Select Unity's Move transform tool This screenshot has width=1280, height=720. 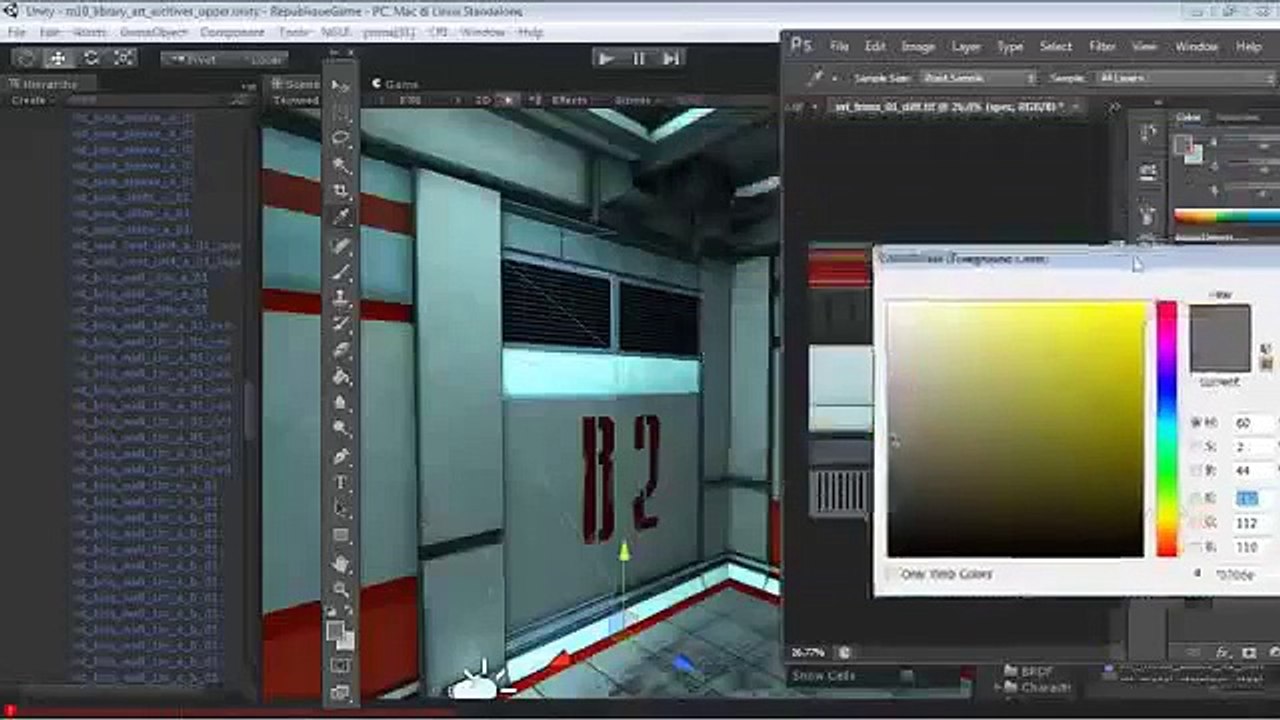(x=59, y=59)
